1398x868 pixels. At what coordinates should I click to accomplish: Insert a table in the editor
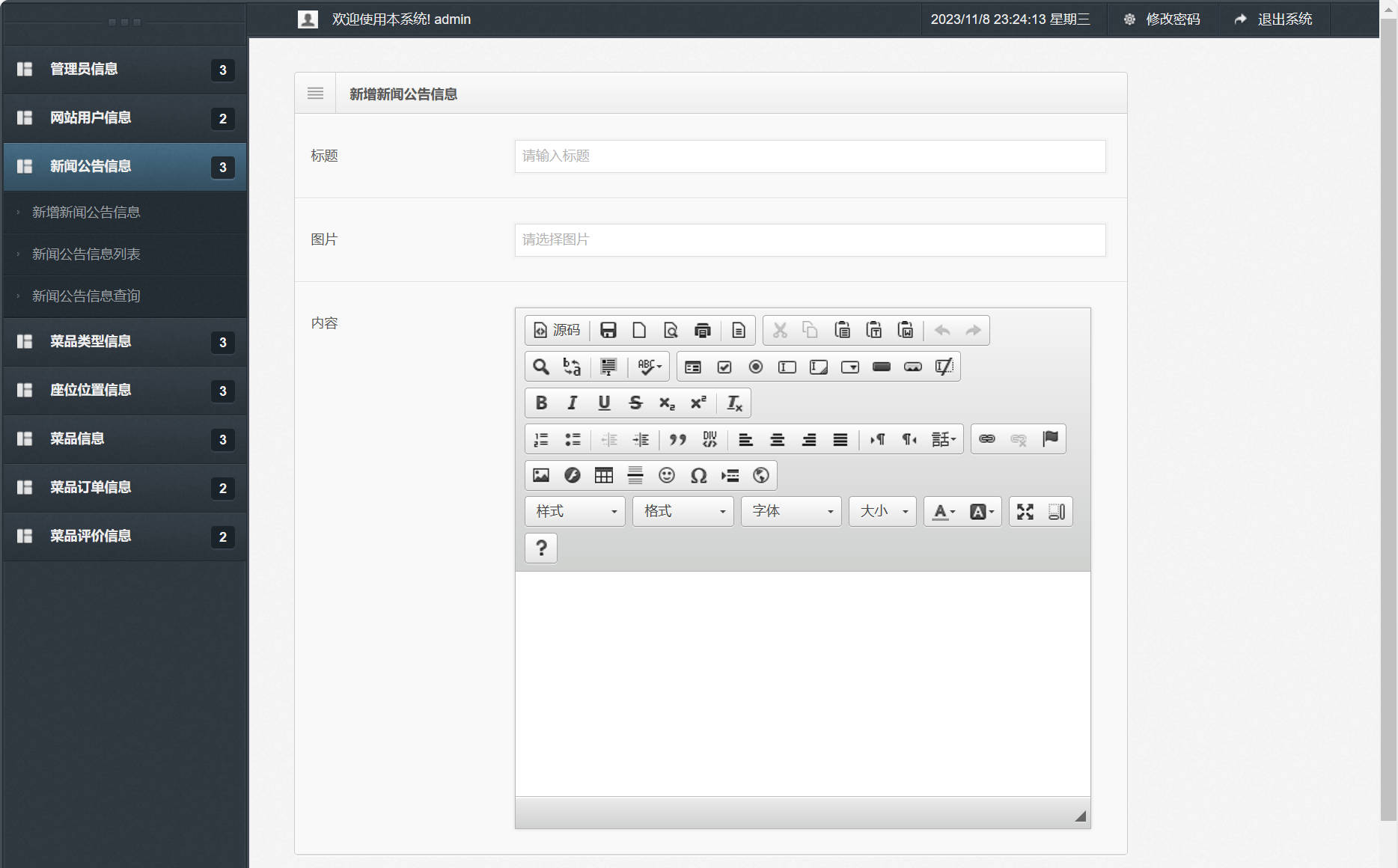(603, 476)
